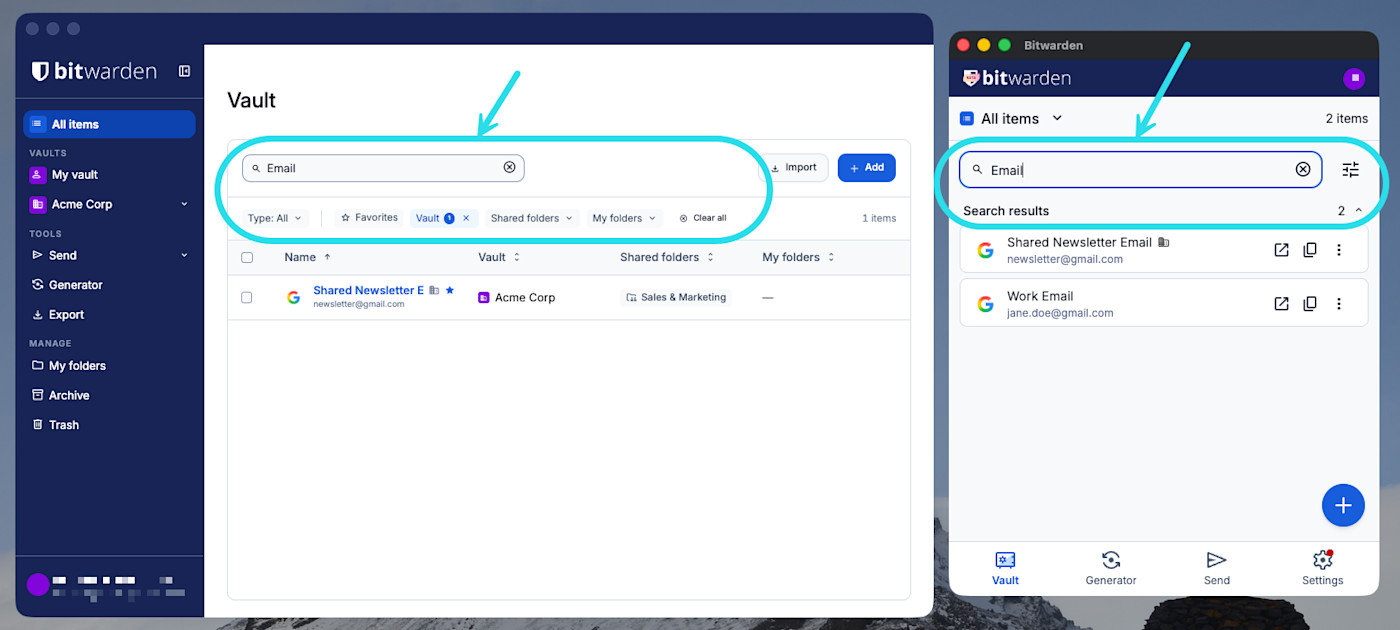Click Clear all filters
This screenshot has height=630, width=1400.
(x=703, y=218)
